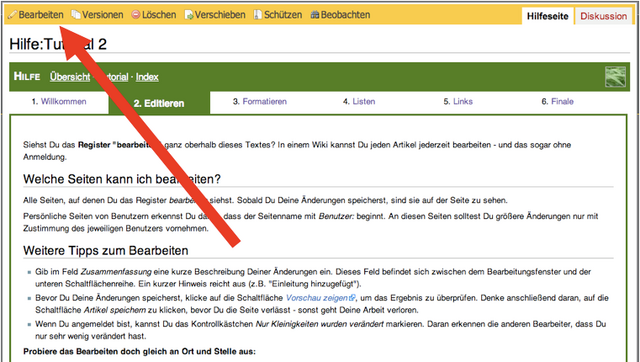This screenshot has width=640, height=362.
Task: Click the page title Hilfe:Tutorial 2
Action: (58, 44)
